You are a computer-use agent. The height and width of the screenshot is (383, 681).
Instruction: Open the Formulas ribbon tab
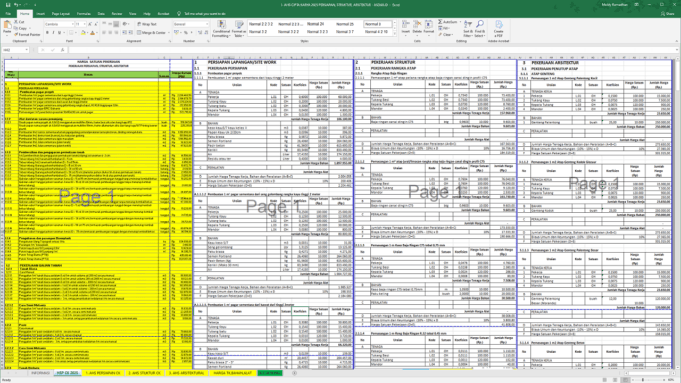(83, 13)
